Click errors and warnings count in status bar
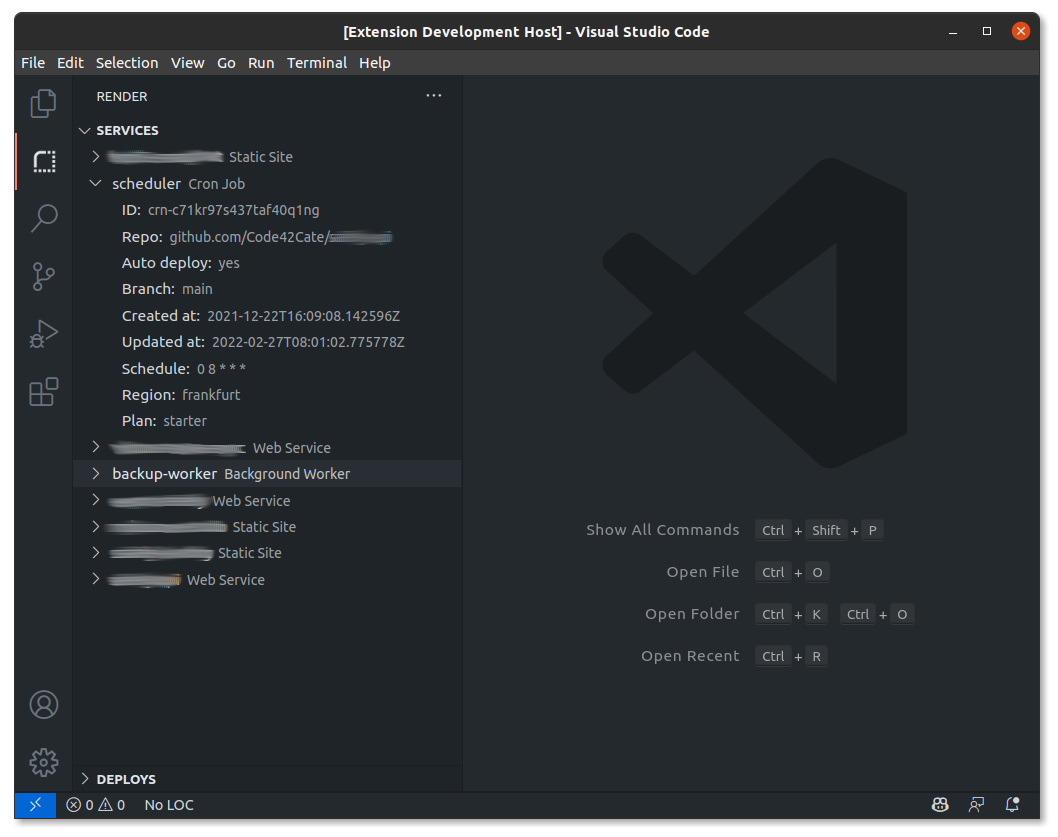Viewport: 1058px width, 837px height. (x=95, y=805)
